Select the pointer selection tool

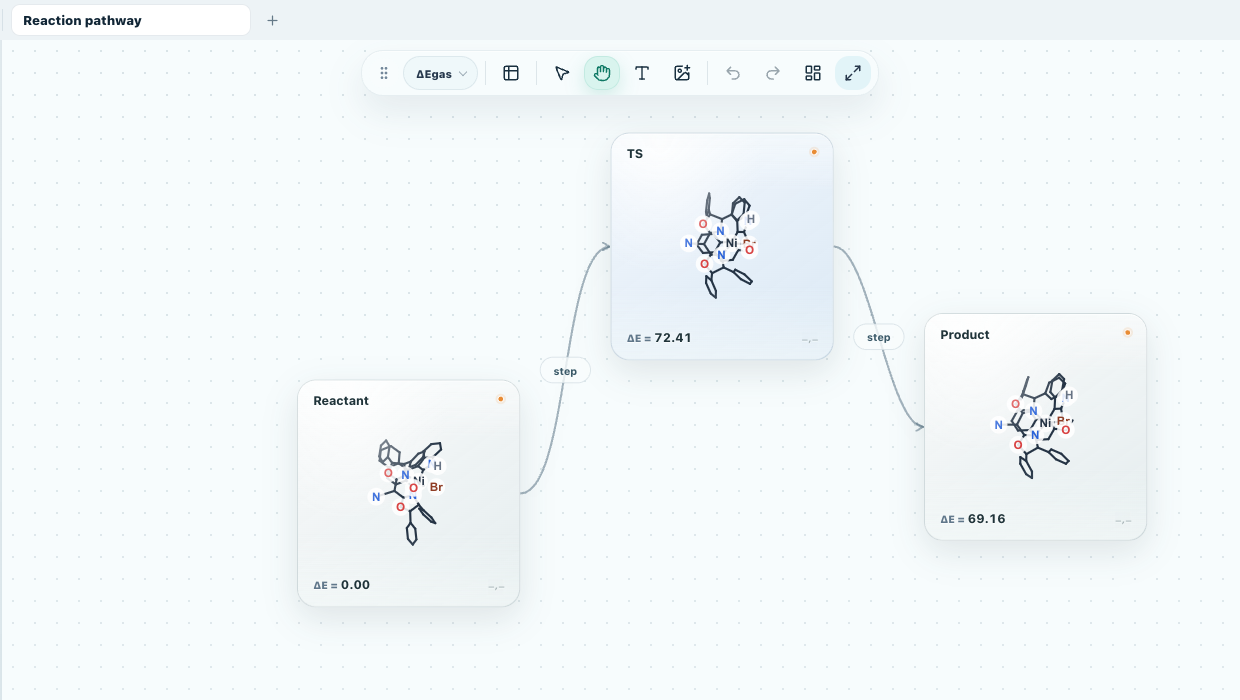tap(562, 73)
